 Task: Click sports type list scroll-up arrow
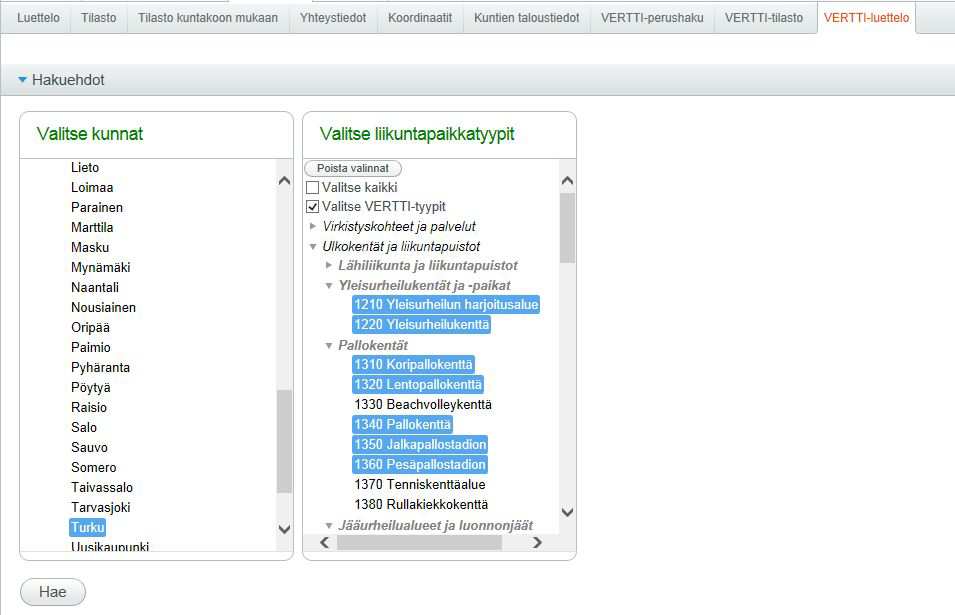tap(567, 180)
